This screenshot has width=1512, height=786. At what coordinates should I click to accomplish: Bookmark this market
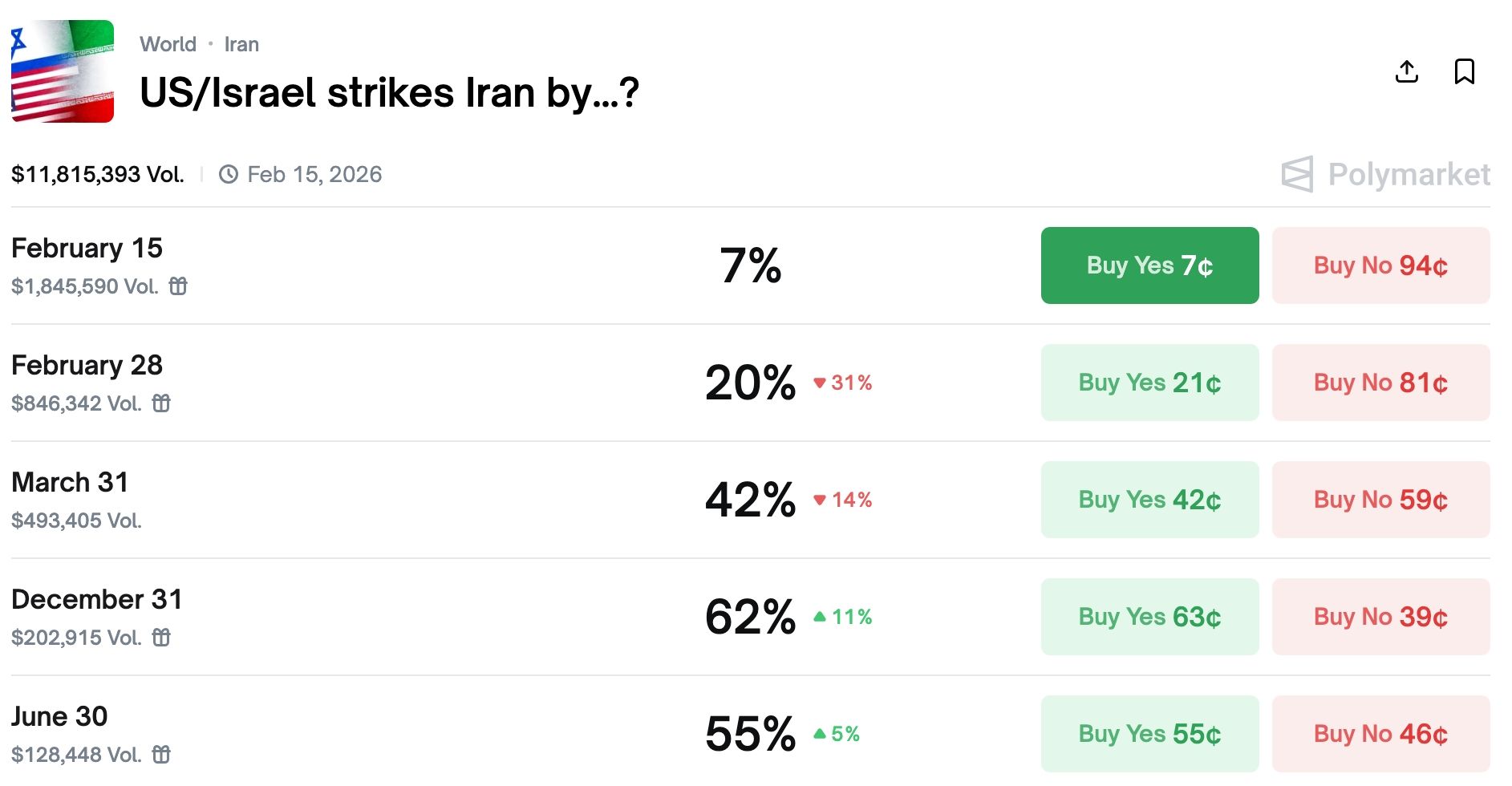(1463, 71)
